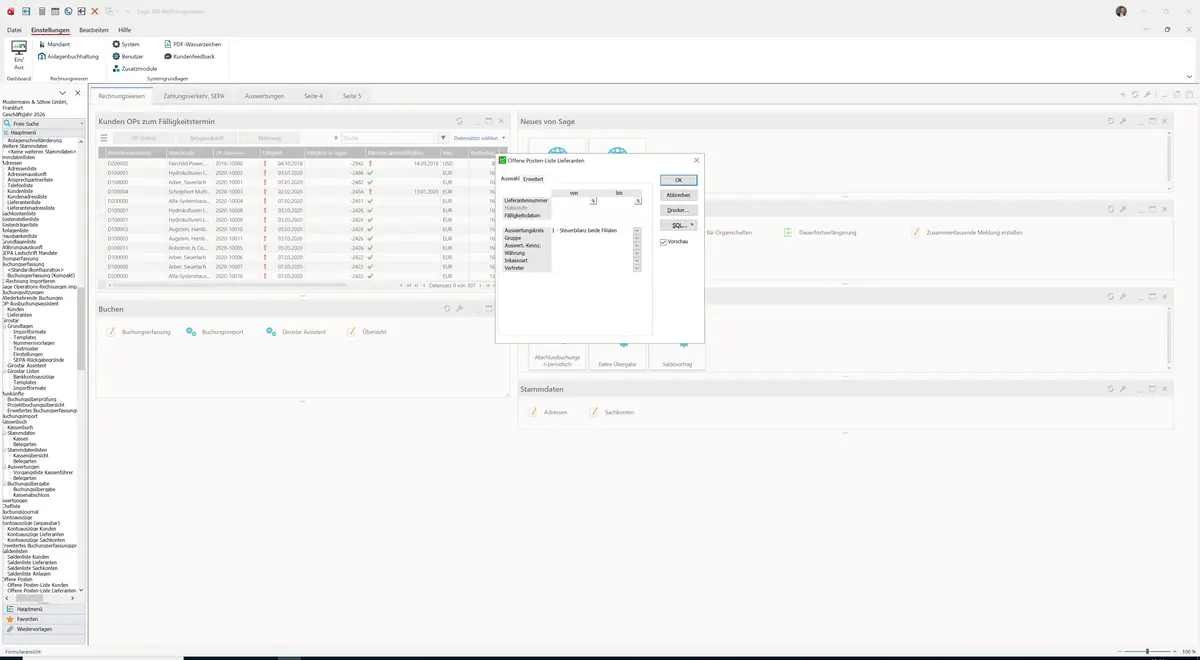1200x660 pixels.
Task: Click the Dashboard Ein/Aus monitor icon
Action: coord(19,48)
